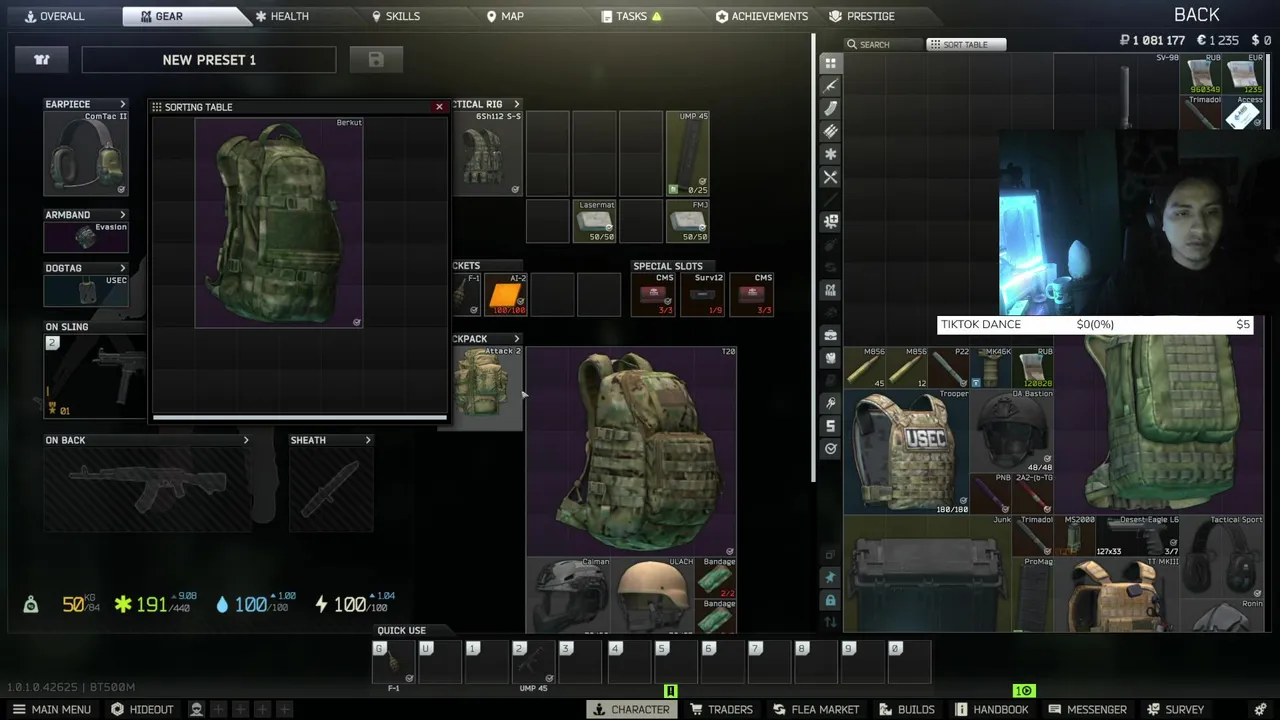
Task: Filter stash by medical items icon
Action: 830,221
